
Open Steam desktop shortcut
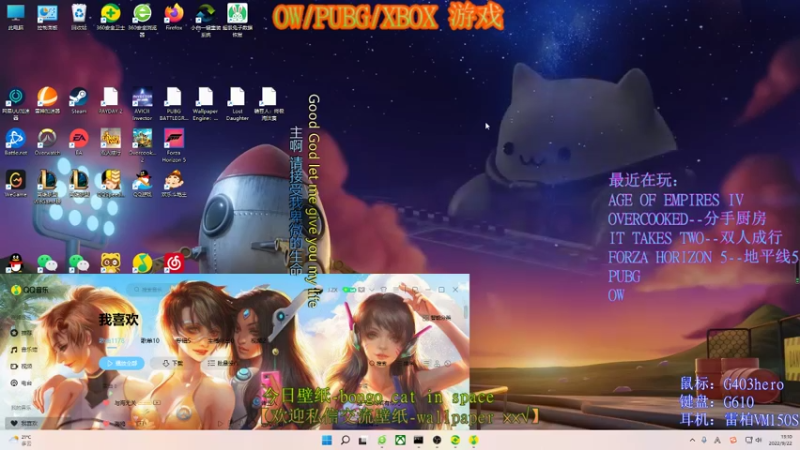point(79,100)
